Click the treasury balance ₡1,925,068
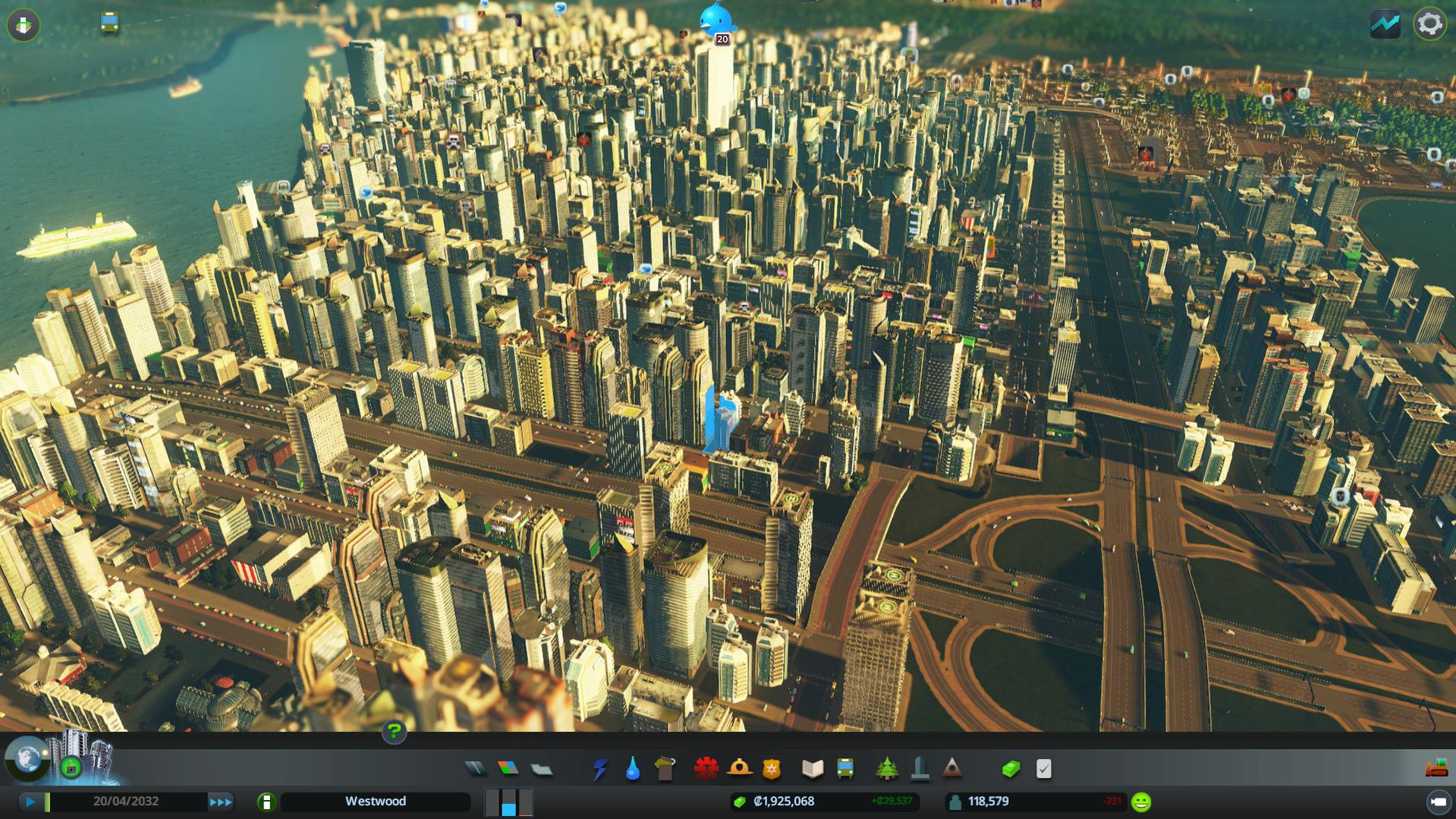Screen dimensions: 1456x819 point(784,802)
